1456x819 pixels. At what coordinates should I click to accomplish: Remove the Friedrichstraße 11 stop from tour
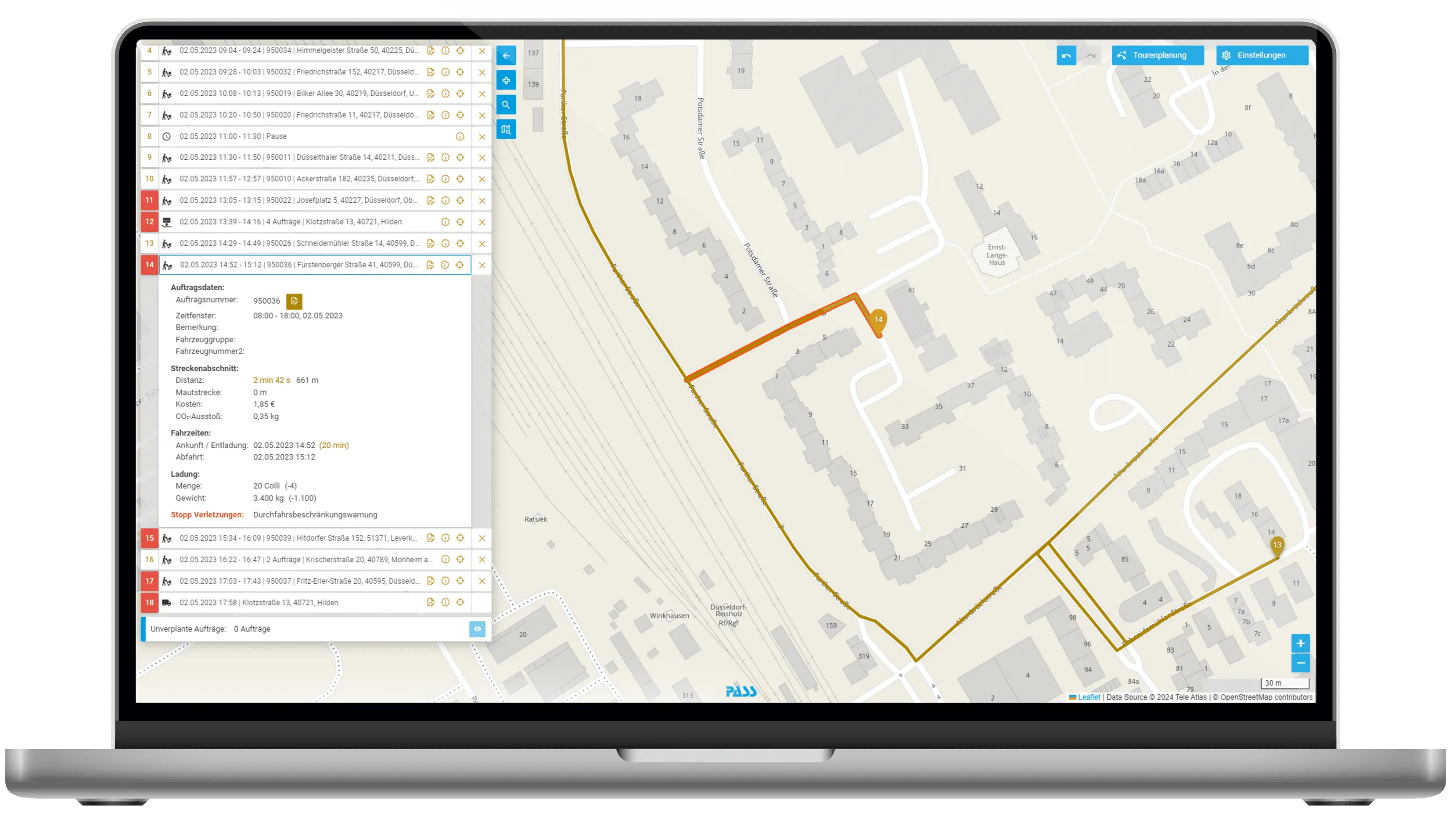482,115
